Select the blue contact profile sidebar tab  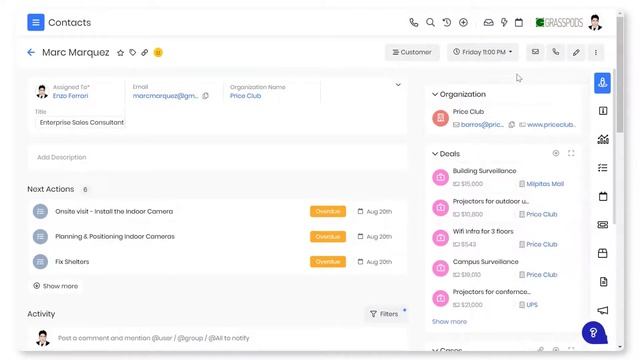coord(602,83)
